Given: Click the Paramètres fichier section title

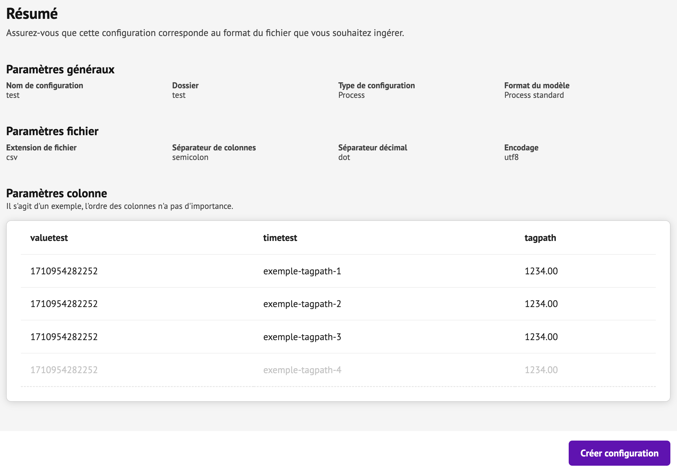Looking at the screenshot, I should pyautogui.click(x=52, y=131).
